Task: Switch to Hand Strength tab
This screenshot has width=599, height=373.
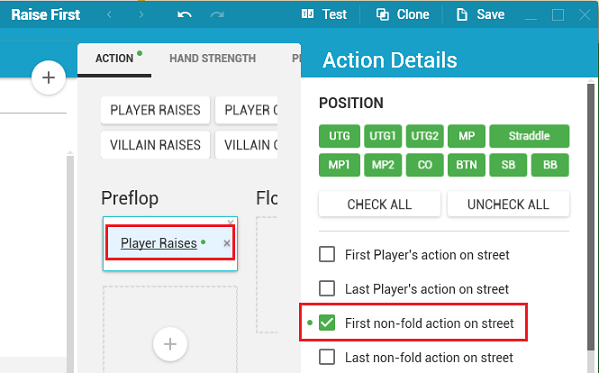Action: coord(212,58)
